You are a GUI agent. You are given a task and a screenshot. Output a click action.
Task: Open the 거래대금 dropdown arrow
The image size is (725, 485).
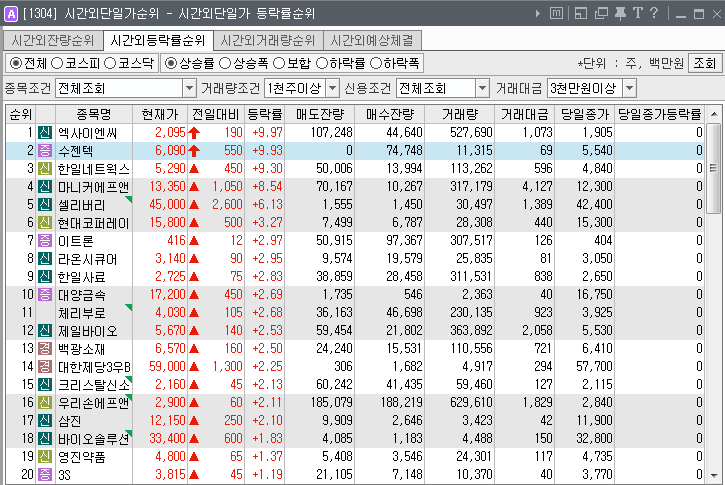(629, 88)
